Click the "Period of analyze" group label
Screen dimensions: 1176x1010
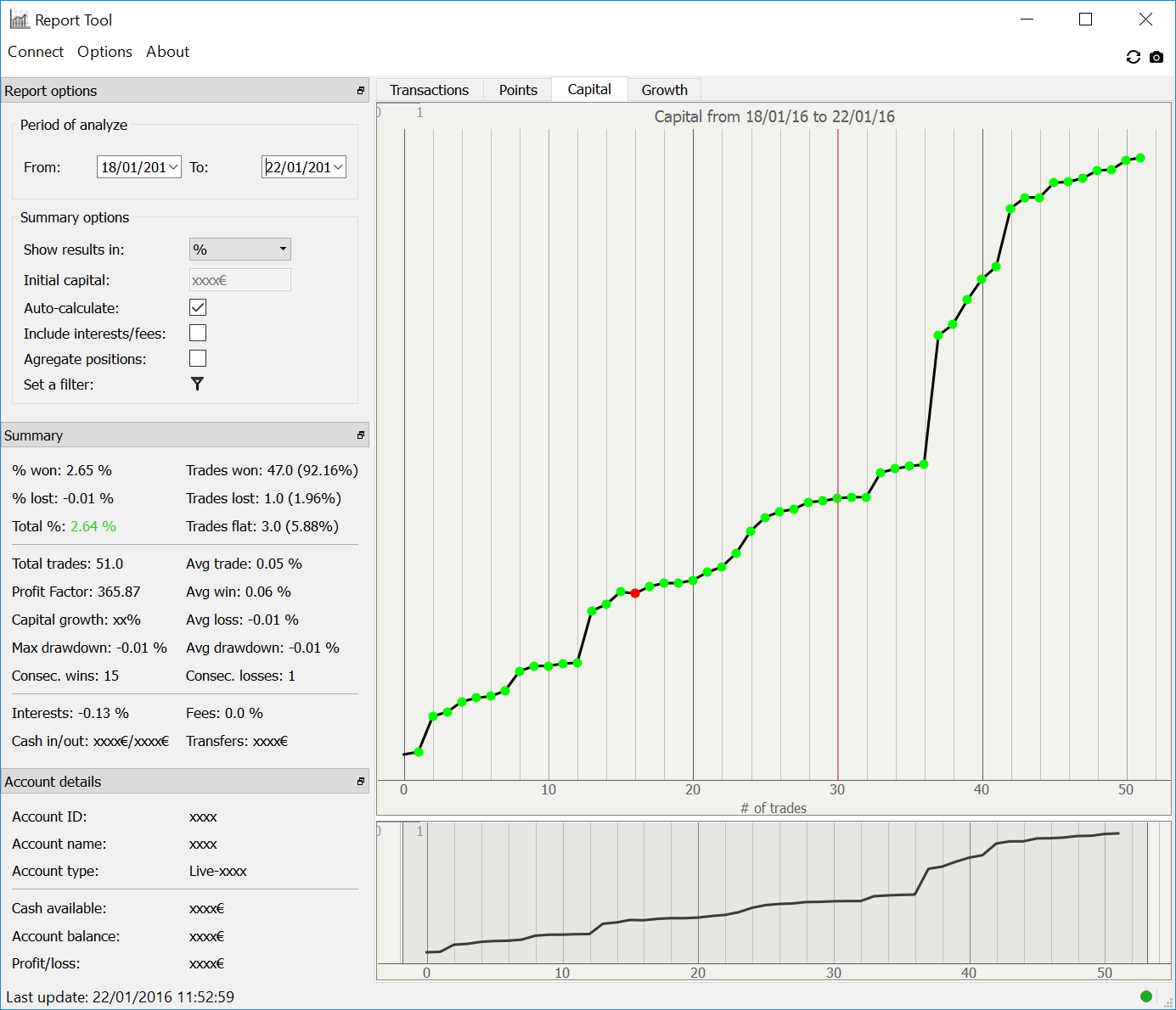click(x=74, y=125)
